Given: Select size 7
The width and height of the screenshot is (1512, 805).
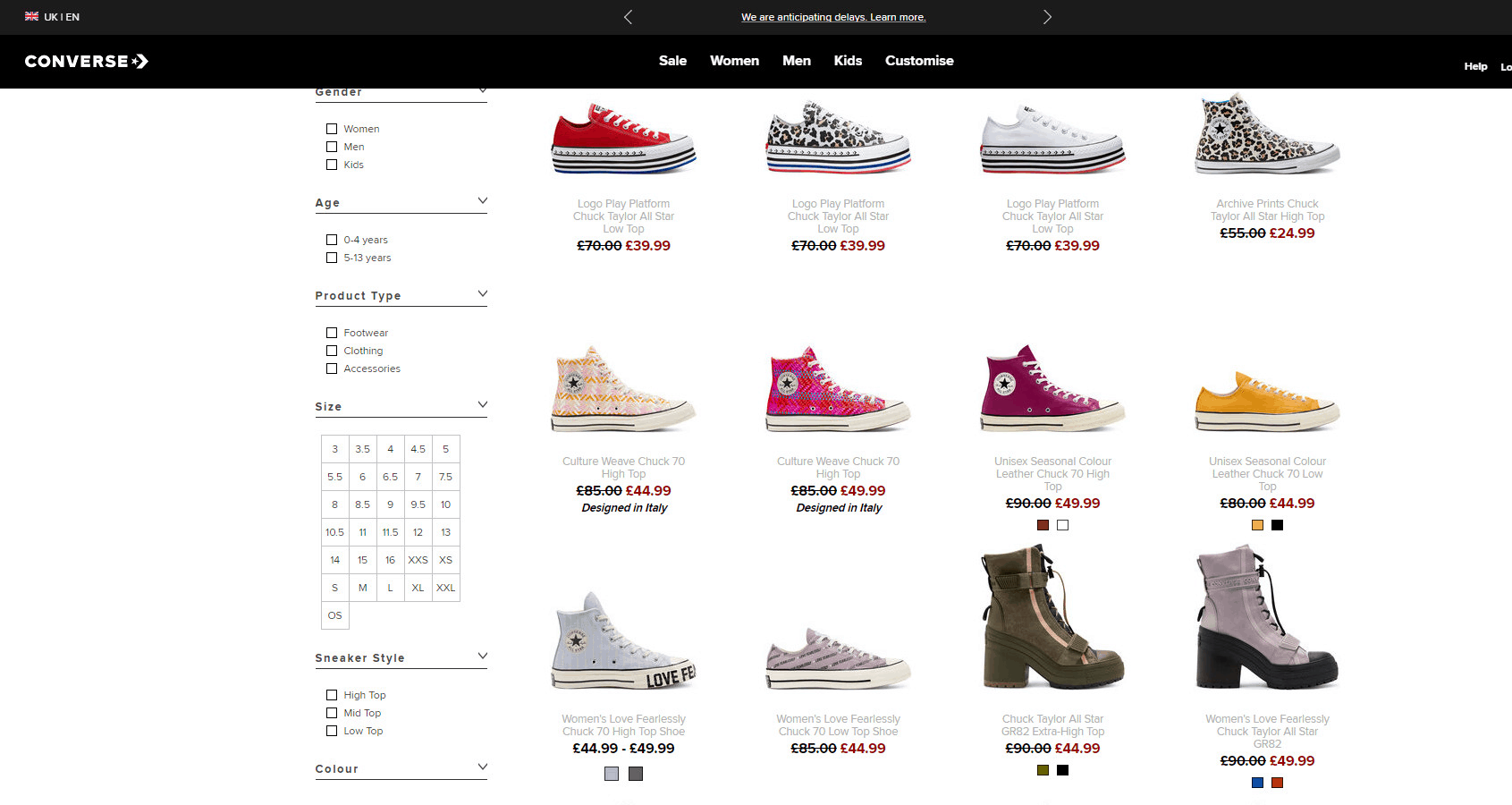Looking at the screenshot, I should coord(418,477).
